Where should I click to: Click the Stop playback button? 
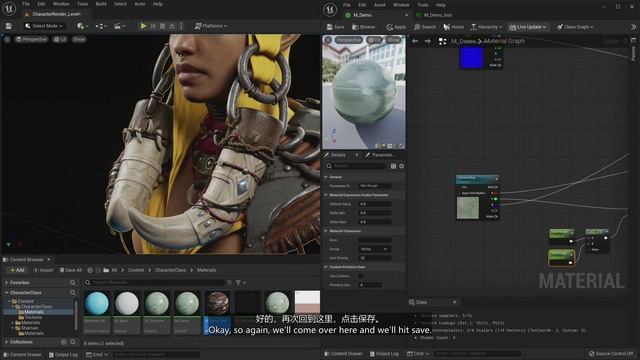tap(162, 26)
